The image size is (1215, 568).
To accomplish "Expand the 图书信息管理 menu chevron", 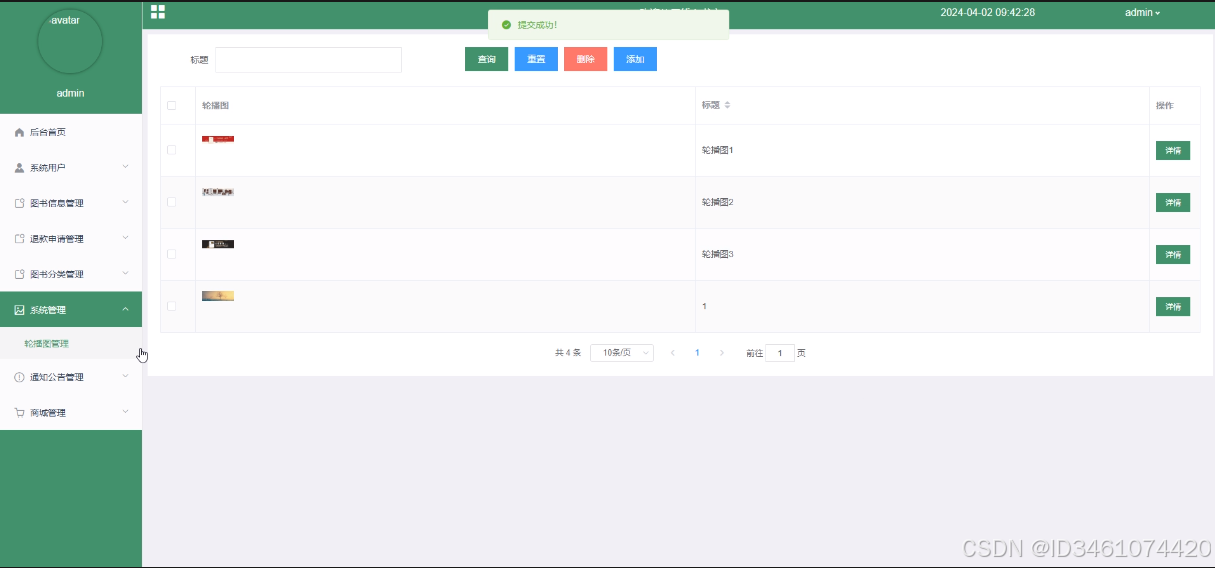I will tap(125, 202).
